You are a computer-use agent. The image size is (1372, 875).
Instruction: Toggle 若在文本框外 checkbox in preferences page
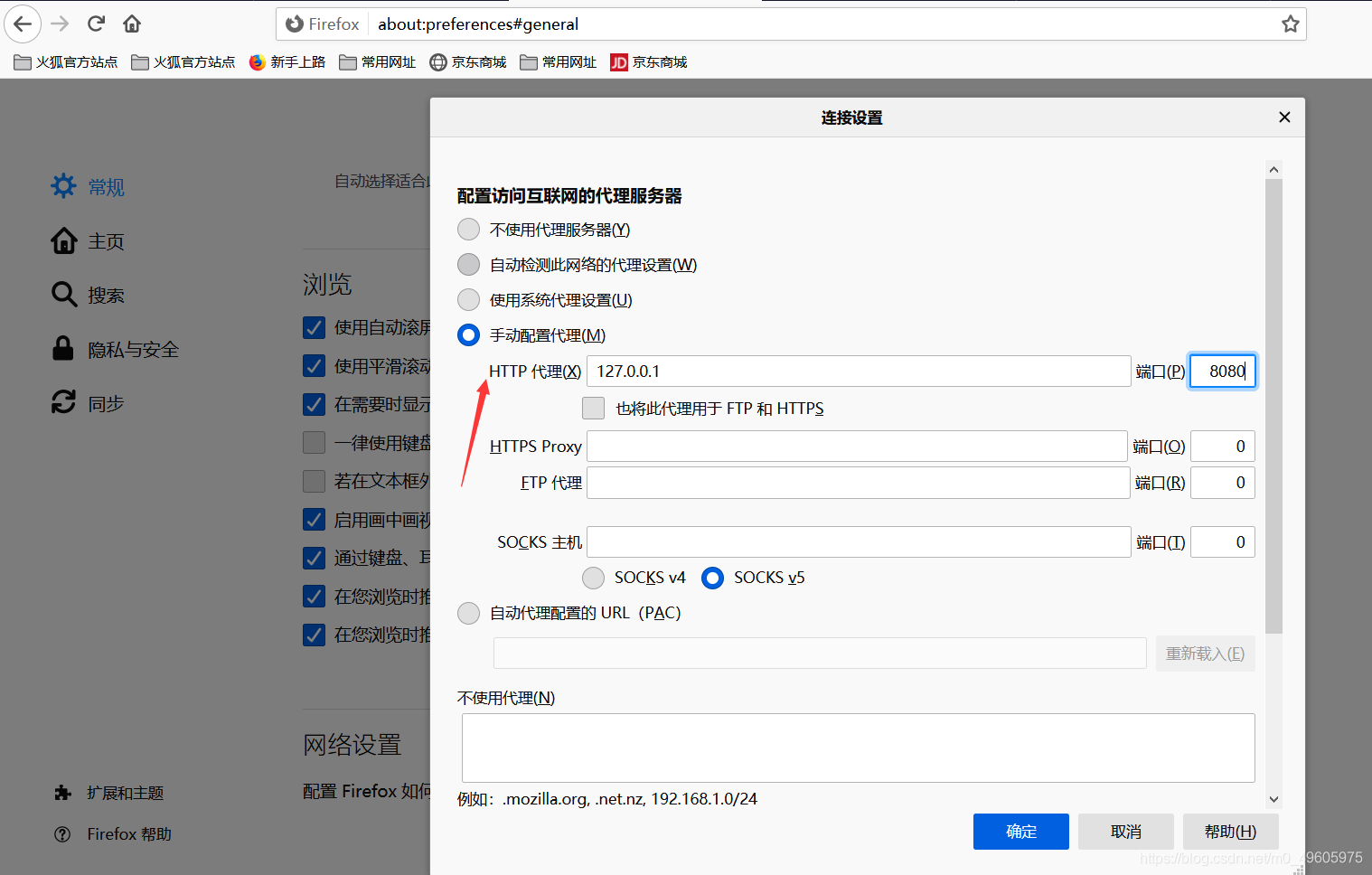pos(315,481)
